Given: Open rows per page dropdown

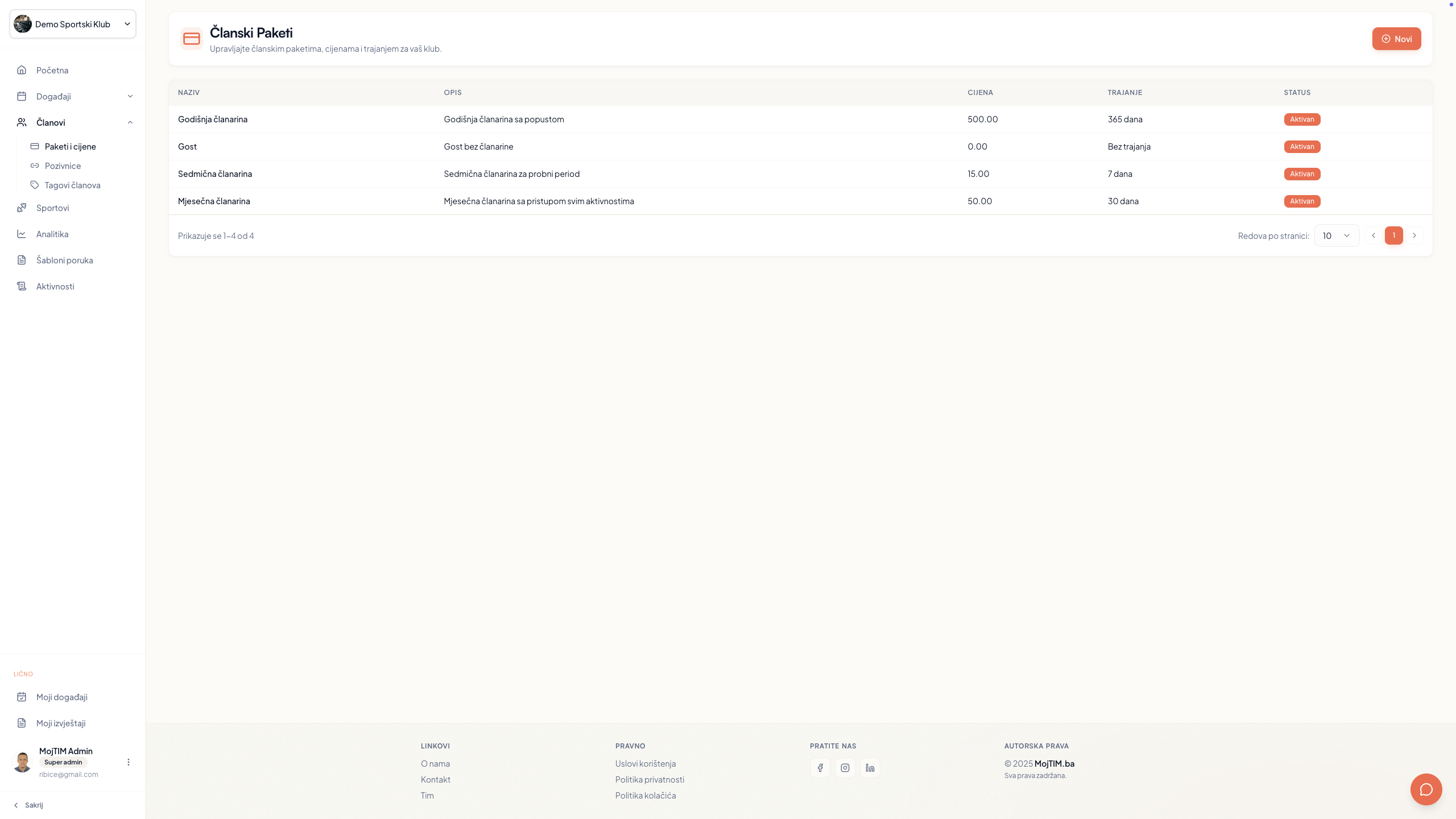Looking at the screenshot, I should 1336,235.
